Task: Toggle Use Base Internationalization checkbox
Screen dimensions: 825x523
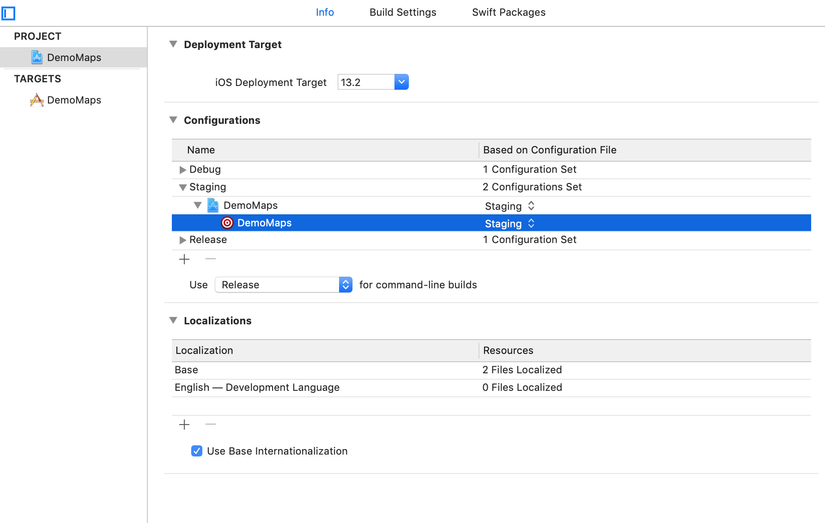Action: click(x=196, y=451)
